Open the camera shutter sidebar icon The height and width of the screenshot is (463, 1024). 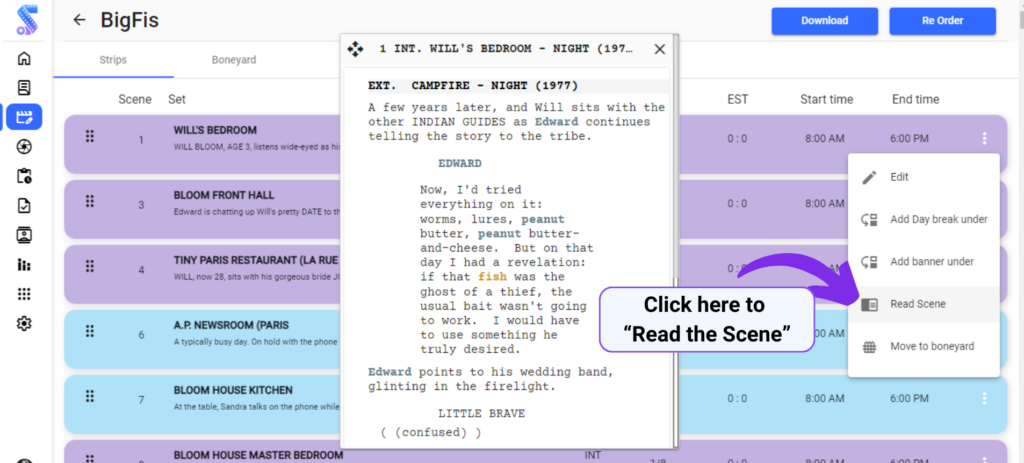(24, 147)
